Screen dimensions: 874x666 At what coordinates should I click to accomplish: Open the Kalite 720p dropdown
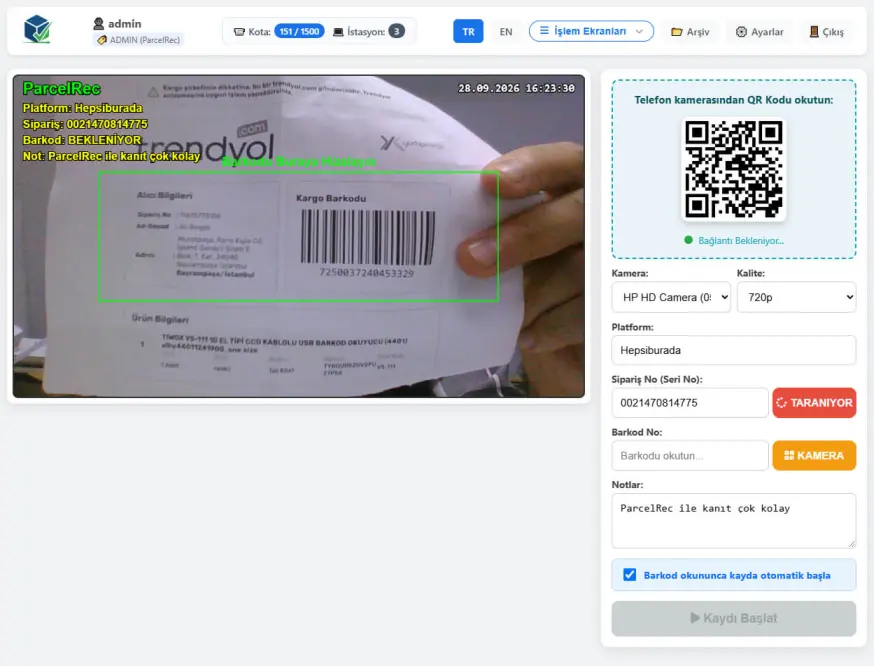(797, 297)
